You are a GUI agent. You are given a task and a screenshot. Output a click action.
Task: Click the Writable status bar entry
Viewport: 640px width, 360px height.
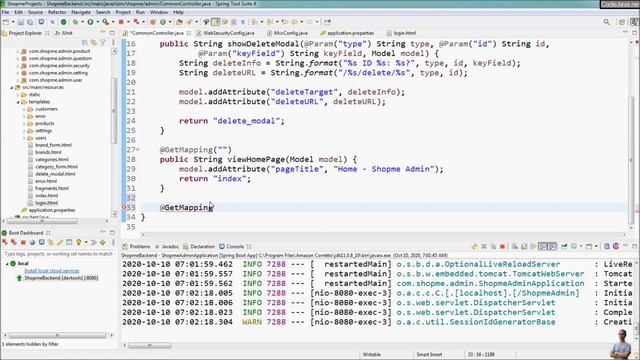(371, 354)
